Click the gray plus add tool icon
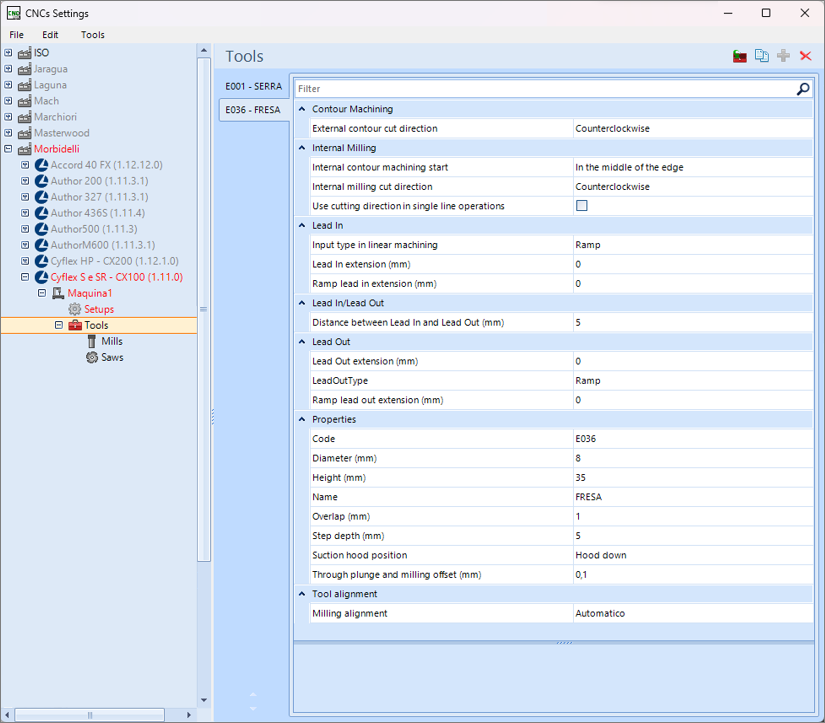Viewport: 825px width, 723px height. (x=783, y=56)
